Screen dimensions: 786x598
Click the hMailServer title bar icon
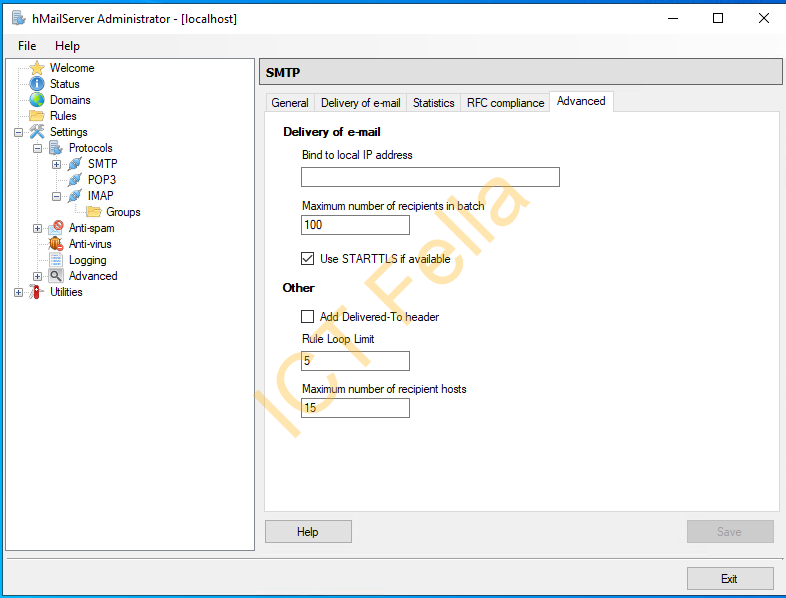point(19,19)
